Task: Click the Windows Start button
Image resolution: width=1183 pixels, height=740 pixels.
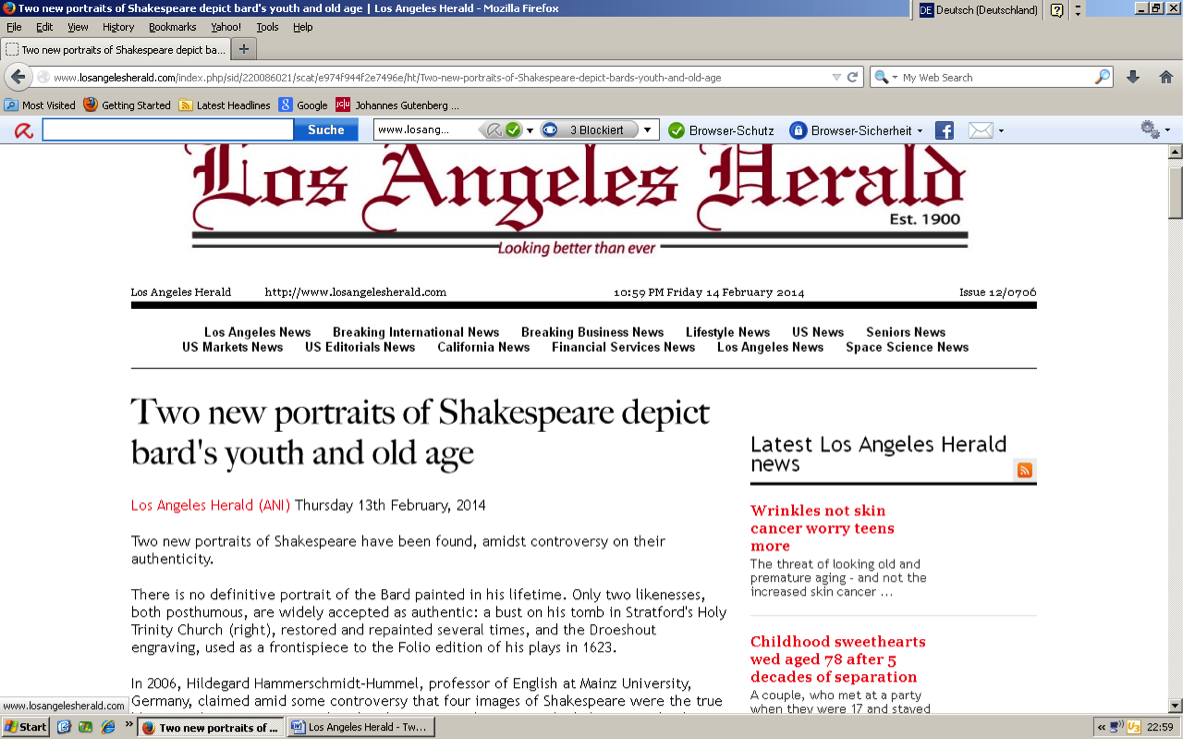Action: (x=26, y=727)
